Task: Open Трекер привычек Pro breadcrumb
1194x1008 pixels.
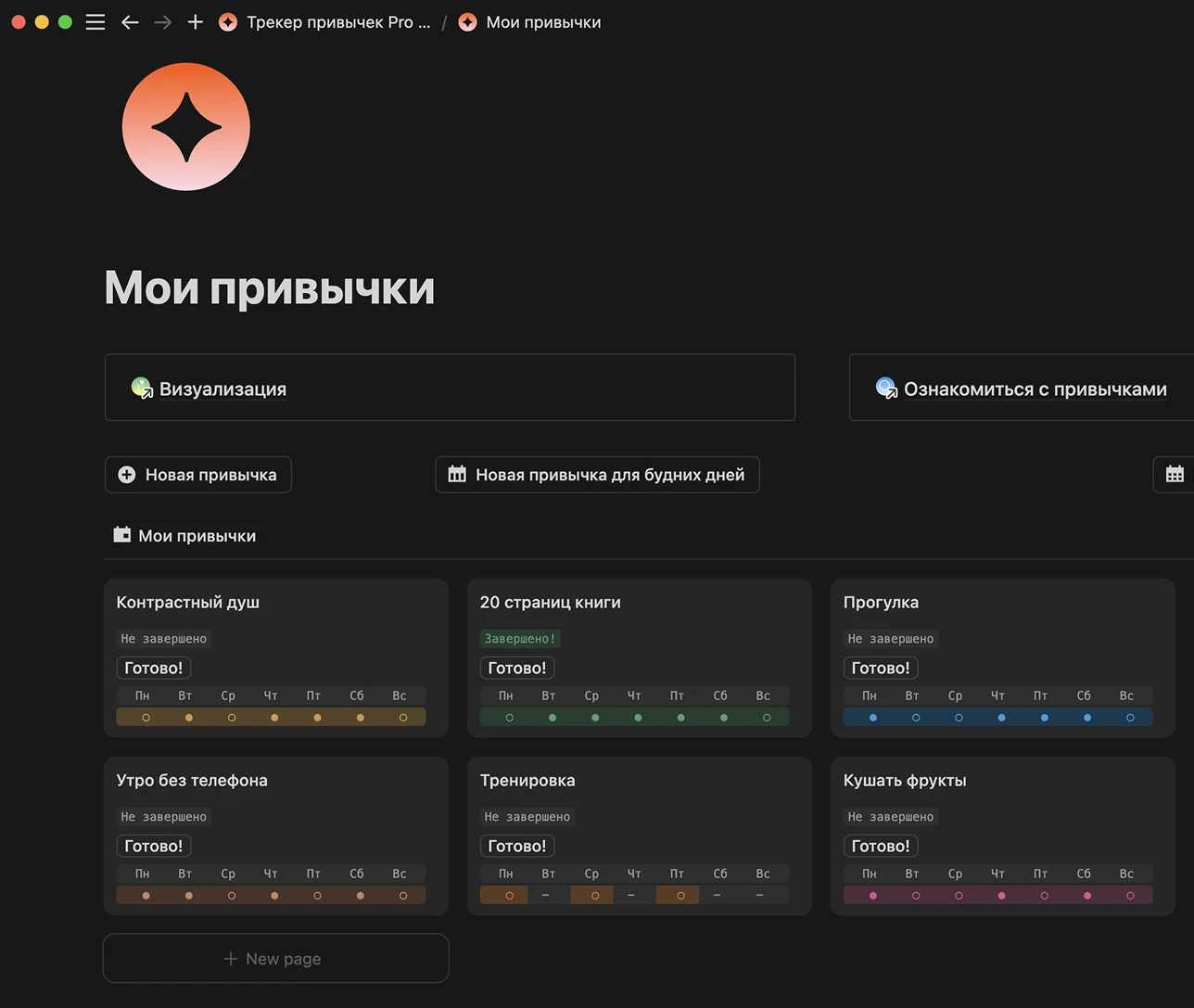Action: pyautogui.click(x=337, y=22)
